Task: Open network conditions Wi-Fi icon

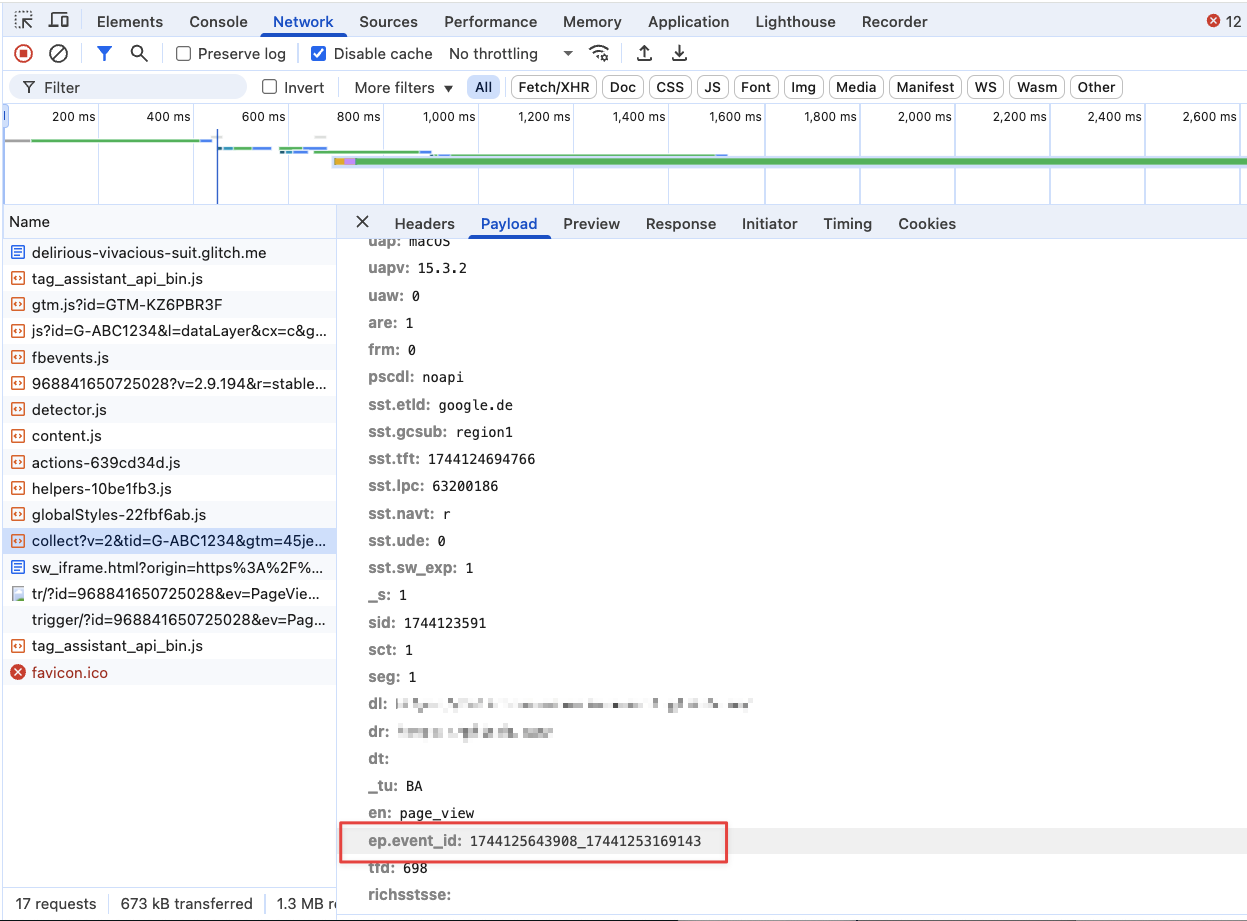Action: tap(599, 54)
